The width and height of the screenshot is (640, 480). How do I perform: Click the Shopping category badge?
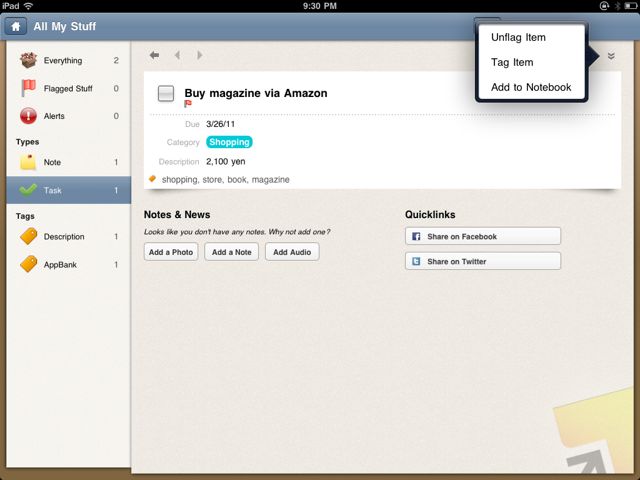(229, 142)
